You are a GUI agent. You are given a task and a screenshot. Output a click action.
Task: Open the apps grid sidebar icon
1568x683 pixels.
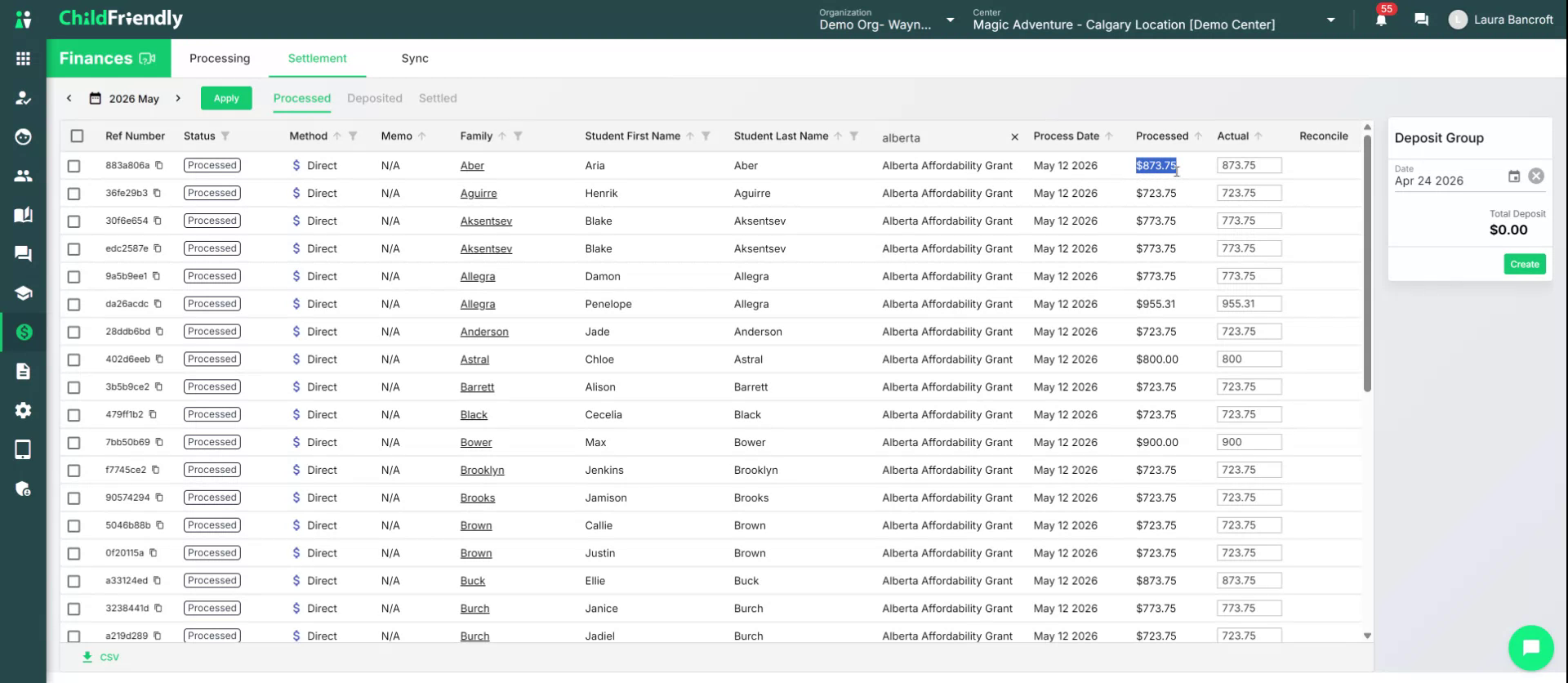(x=23, y=59)
